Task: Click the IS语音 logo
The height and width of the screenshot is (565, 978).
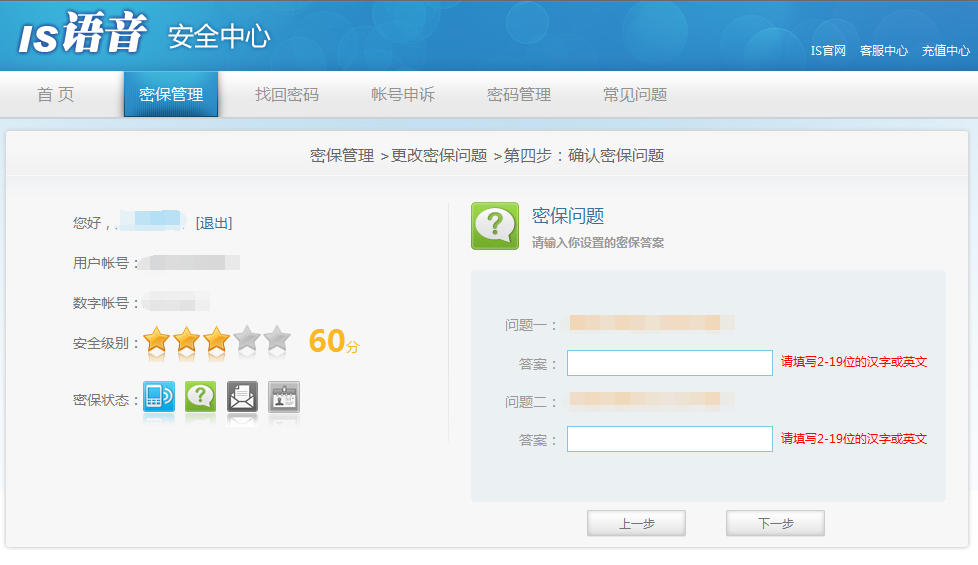Action: (82, 33)
